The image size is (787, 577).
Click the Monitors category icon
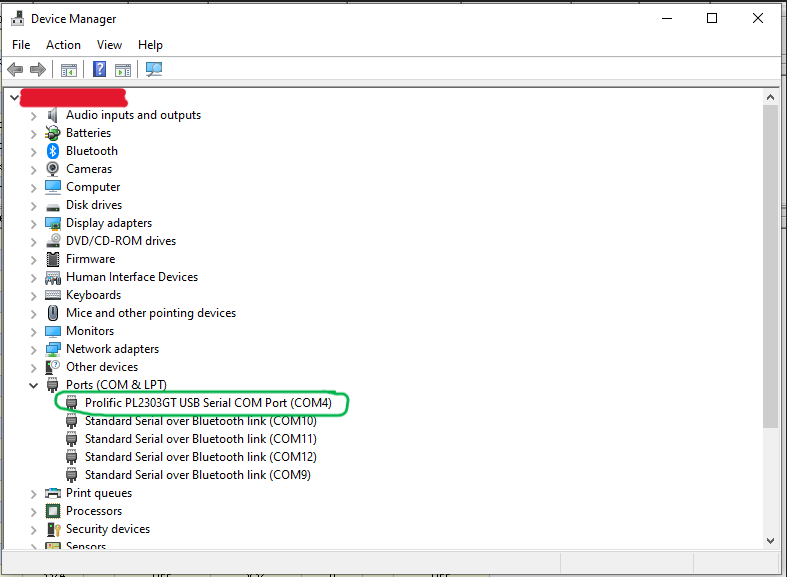[53, 331]
